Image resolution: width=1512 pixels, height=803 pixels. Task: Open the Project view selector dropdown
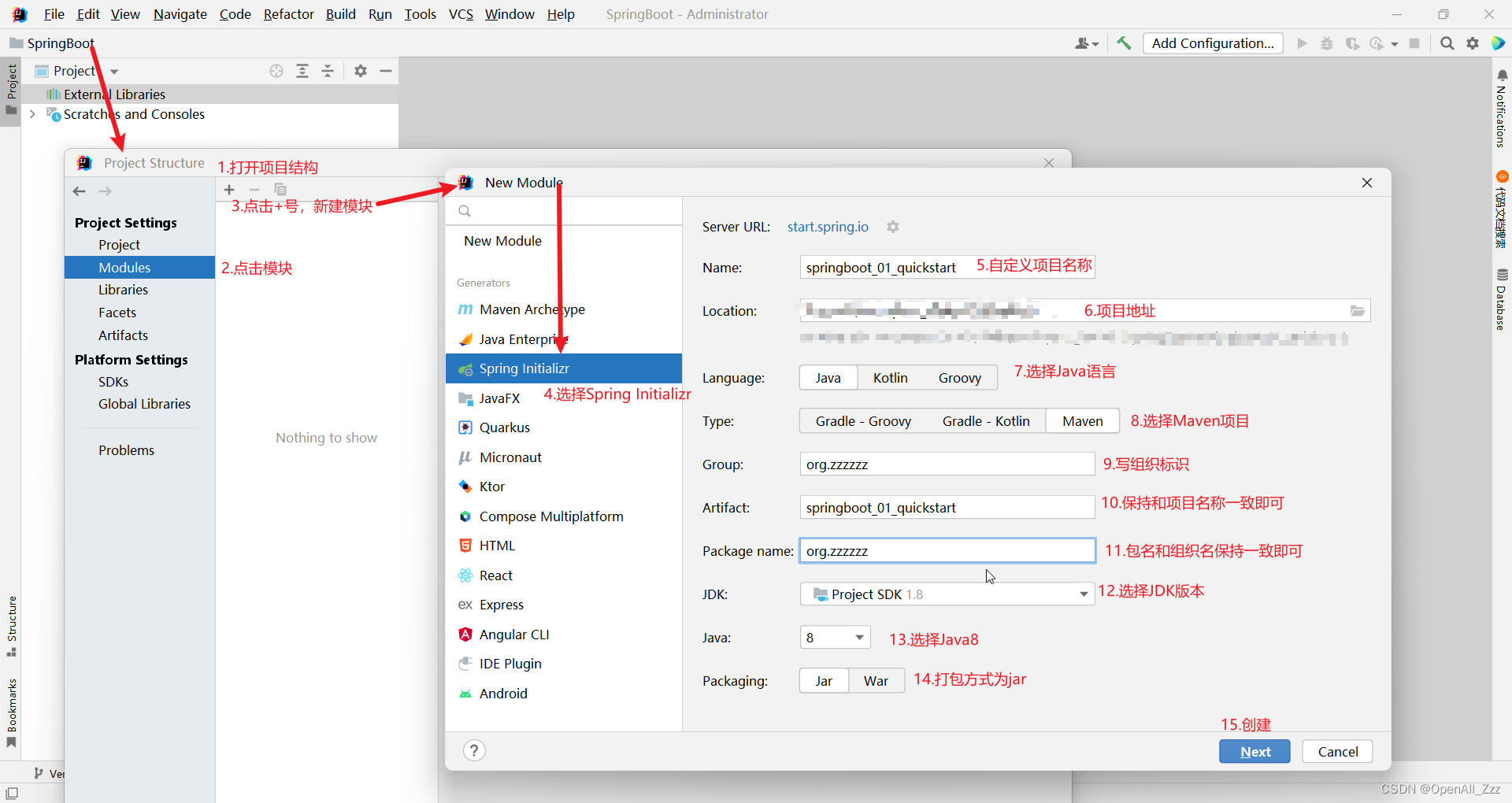pos(77,71)
